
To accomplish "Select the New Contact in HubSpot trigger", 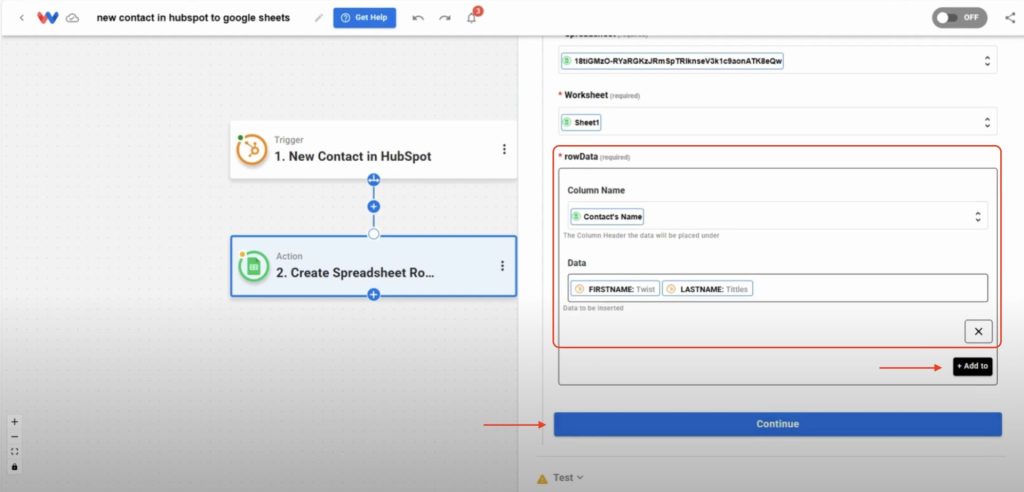I will [x=373, y=150].
